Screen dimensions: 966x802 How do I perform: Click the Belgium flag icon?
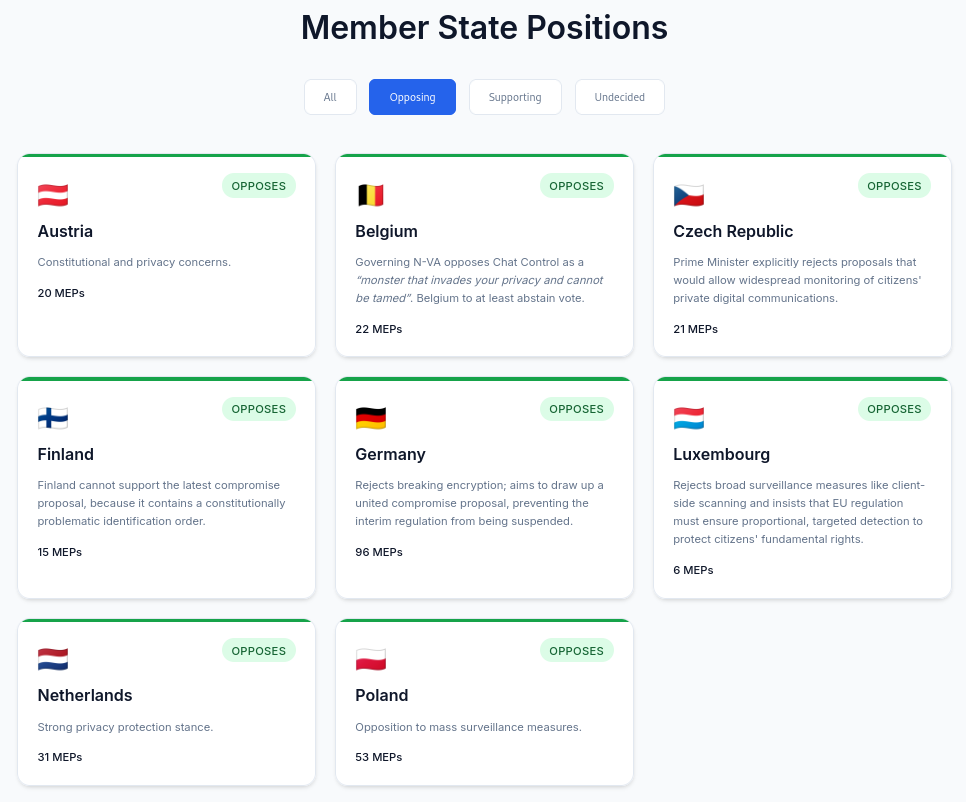tap(370, 195)
